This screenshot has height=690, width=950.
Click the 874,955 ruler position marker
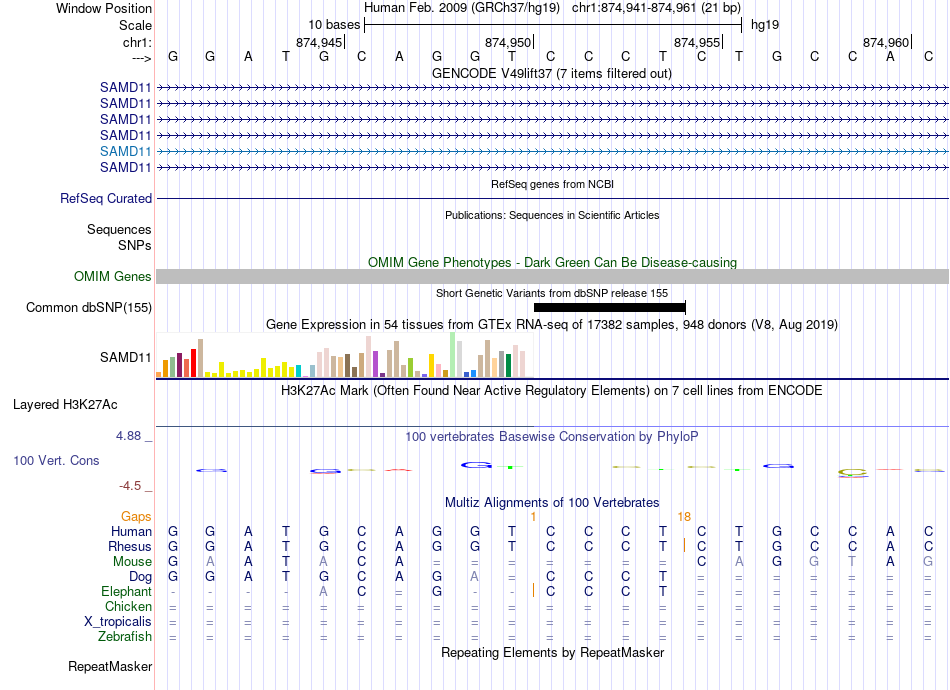coord(697,42)
